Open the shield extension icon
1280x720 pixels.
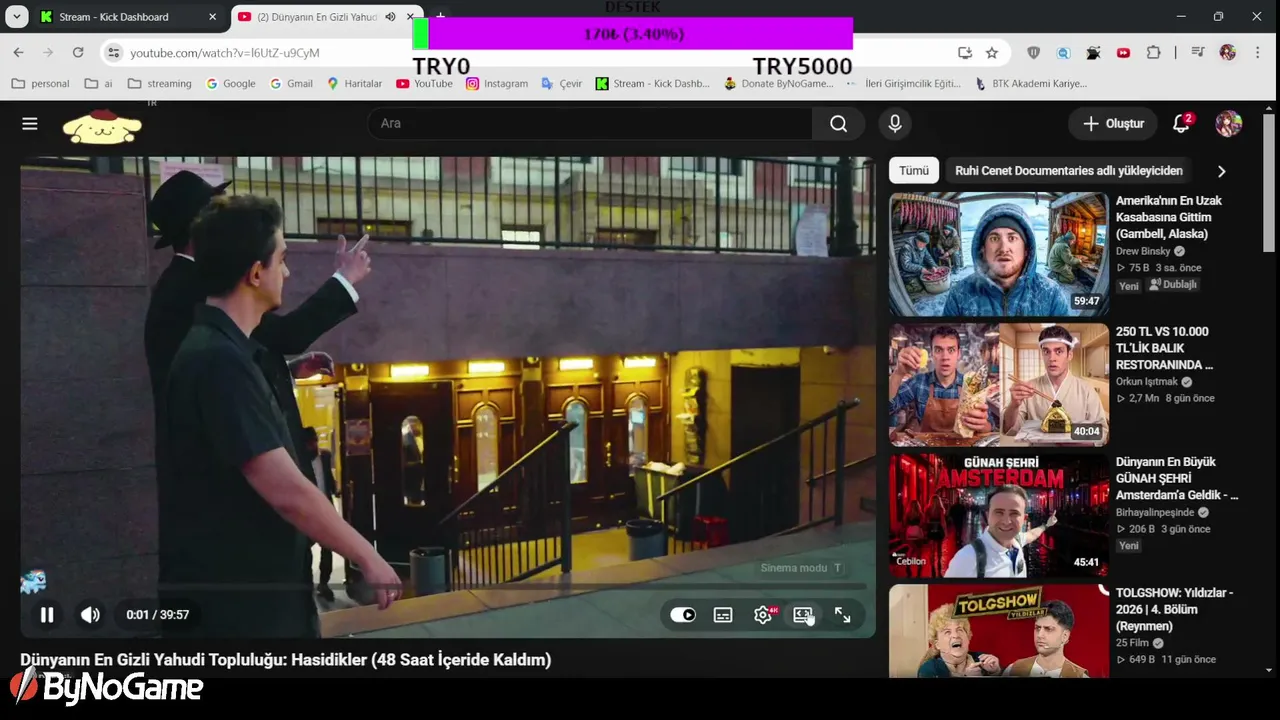click(x=1034, y=53)
